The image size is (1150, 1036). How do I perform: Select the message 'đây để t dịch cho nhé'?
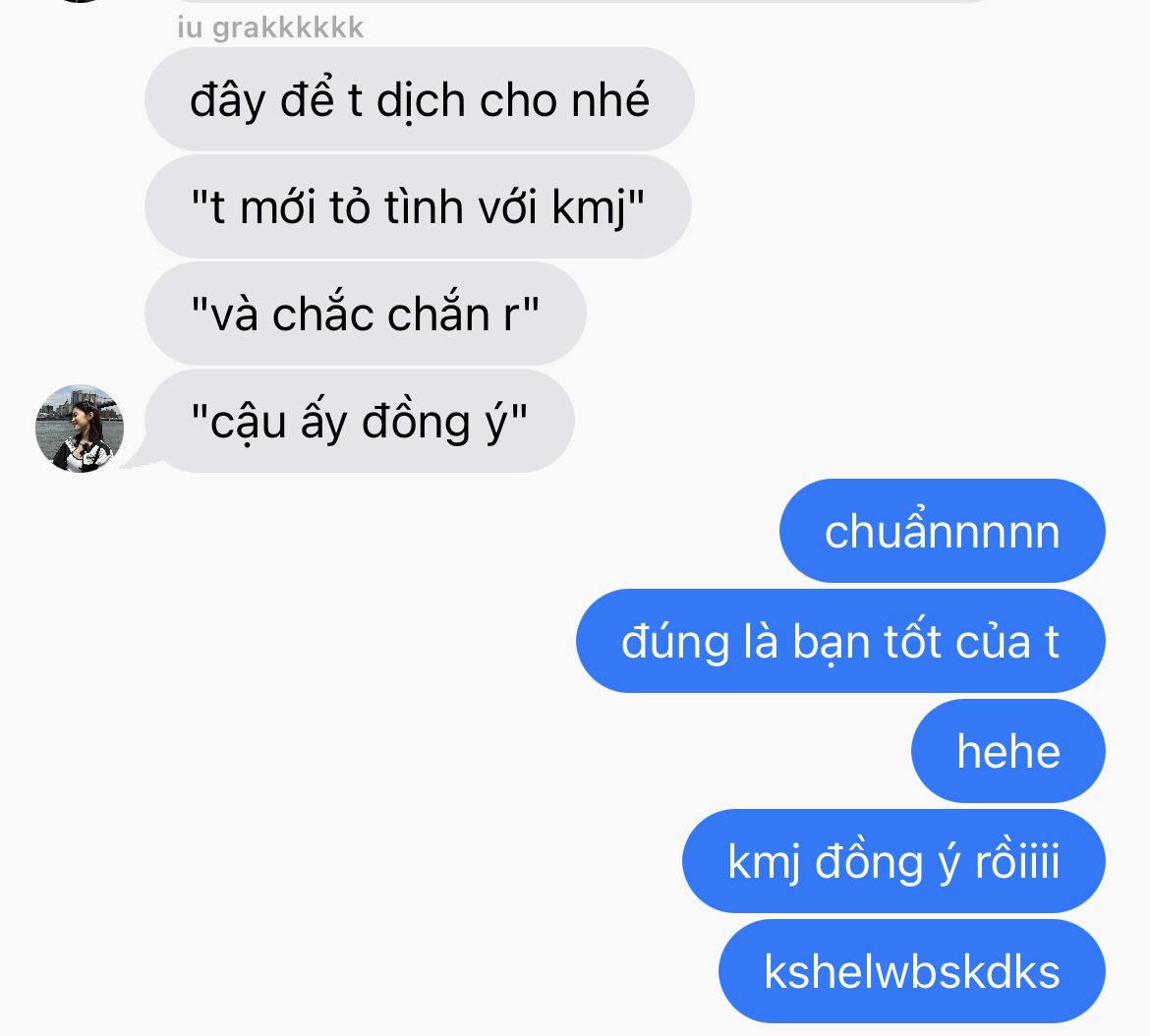[x=420, y=99]
